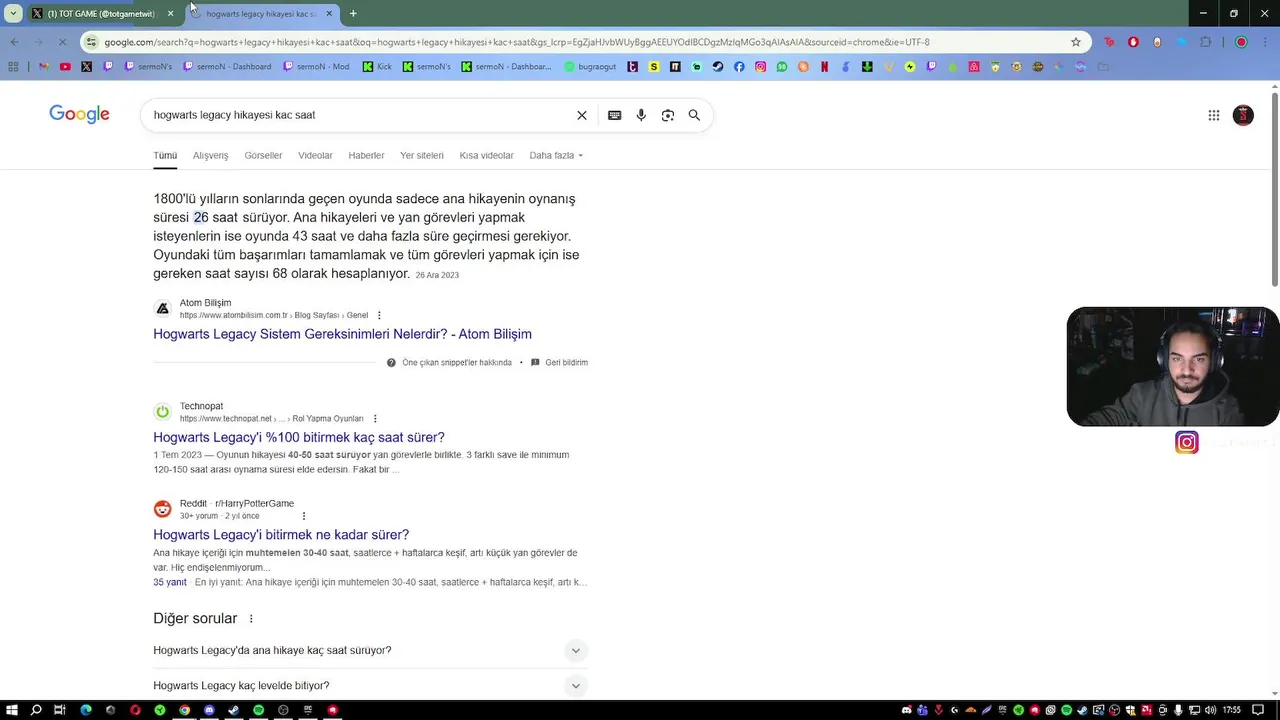Open Google Lens image search
Screen dimensions: 1280x720
[x=668, y=115]
